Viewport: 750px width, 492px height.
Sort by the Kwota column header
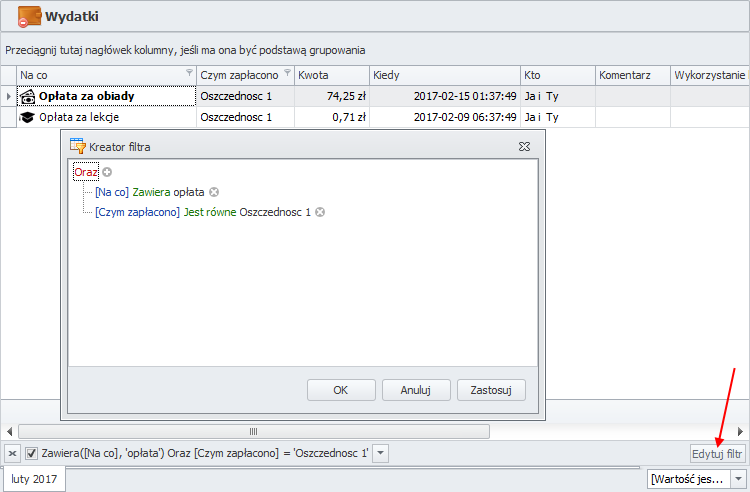click(330, 75)
